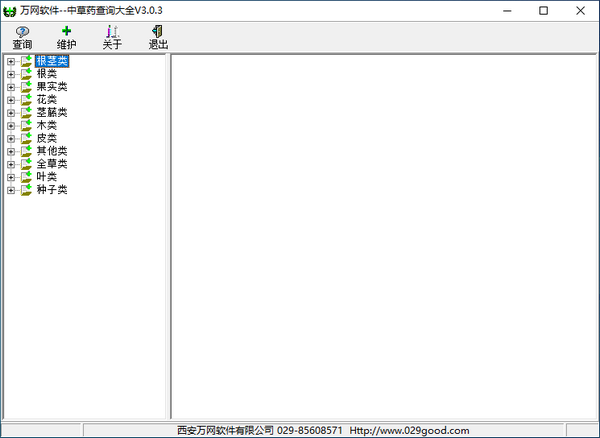The width and height of the screenshot is (600, 438).
Task: Select the 根类 category label
Action: coord(47,74)
